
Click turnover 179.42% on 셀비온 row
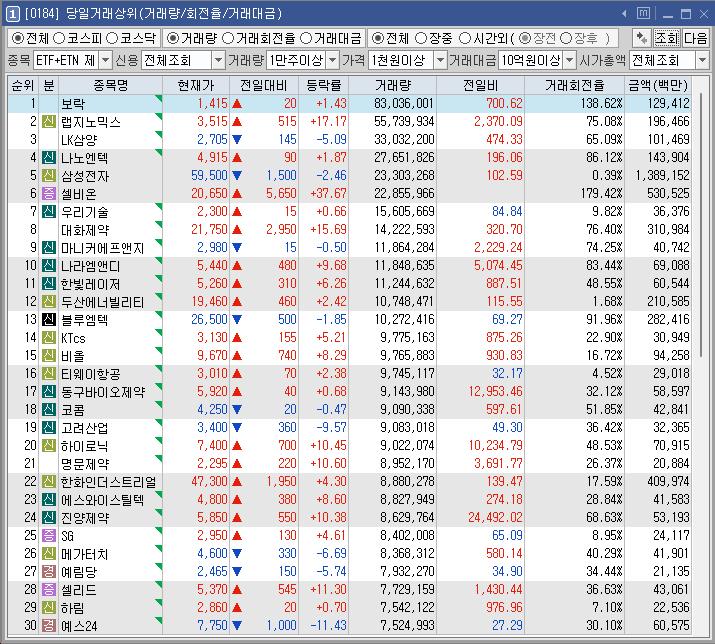pyautogui.click(x=601, y=194)
